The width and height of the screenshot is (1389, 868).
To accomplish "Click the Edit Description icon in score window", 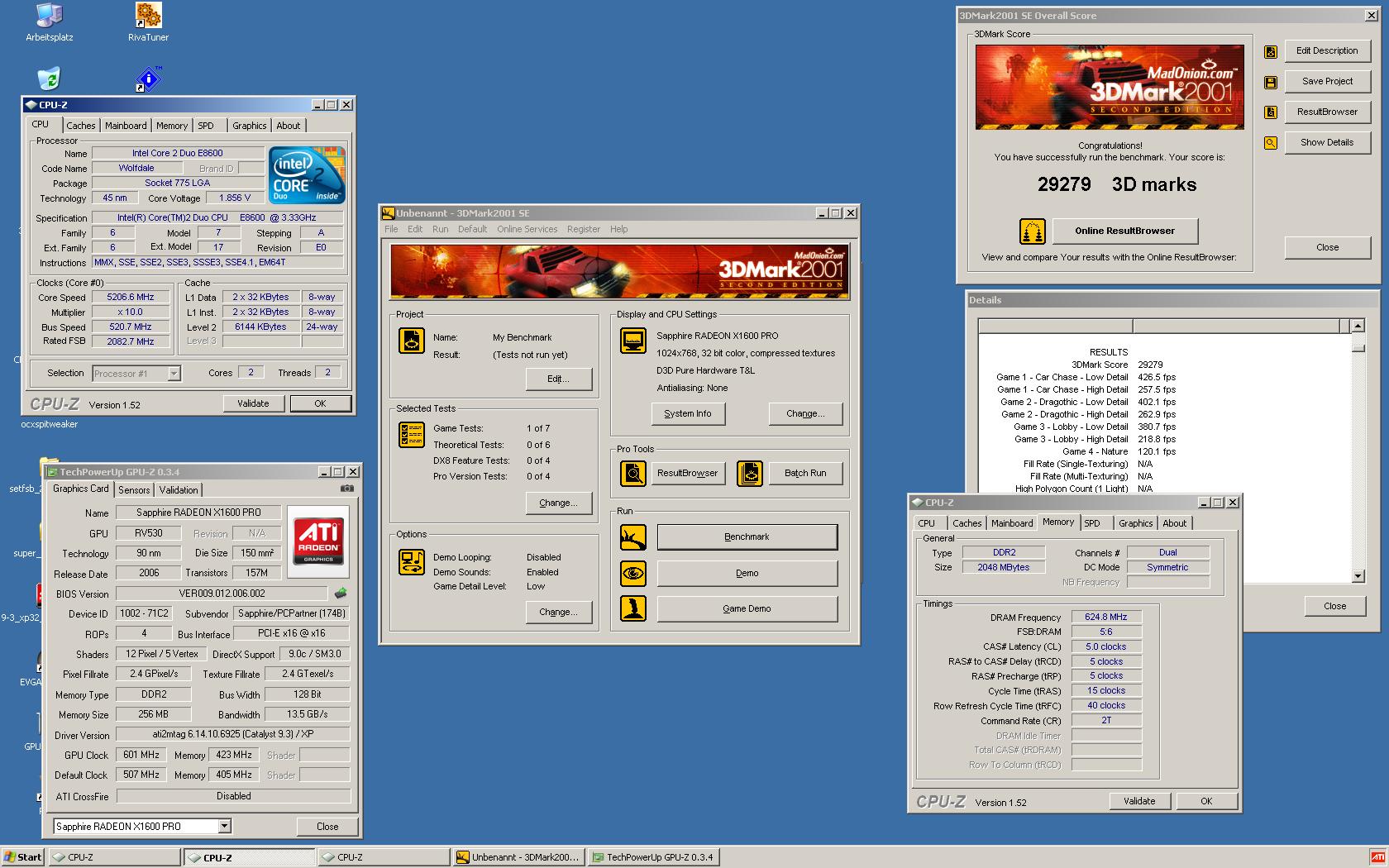I will point(1271,51).
